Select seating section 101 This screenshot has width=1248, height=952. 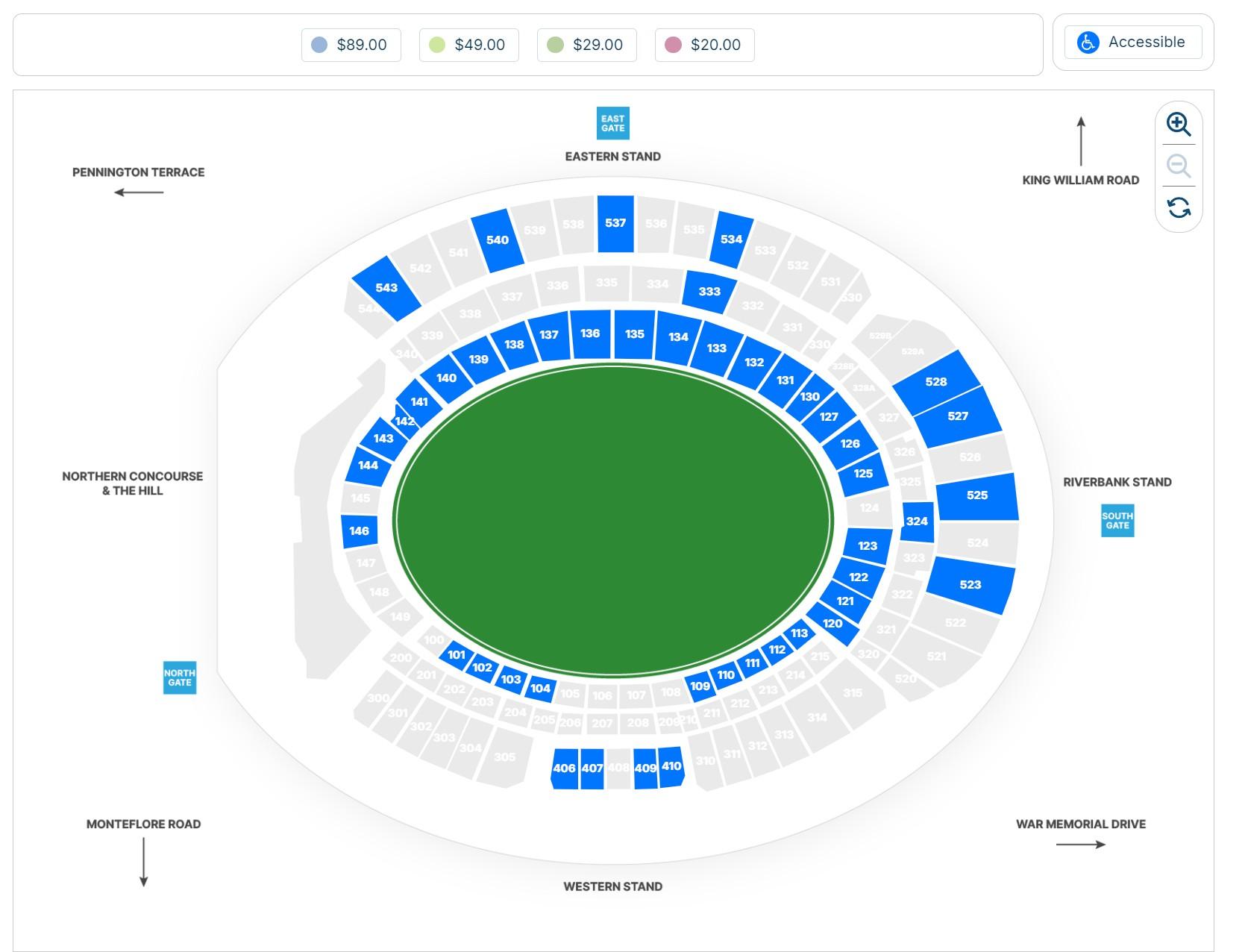[457, 655]
